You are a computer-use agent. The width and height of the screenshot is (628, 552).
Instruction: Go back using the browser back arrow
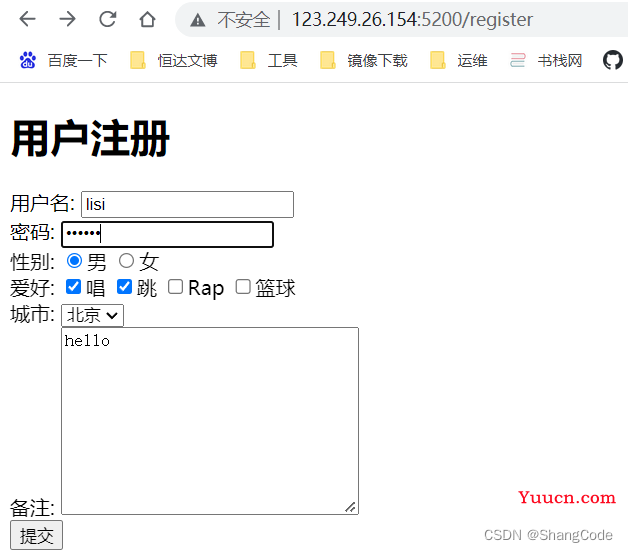27,19
